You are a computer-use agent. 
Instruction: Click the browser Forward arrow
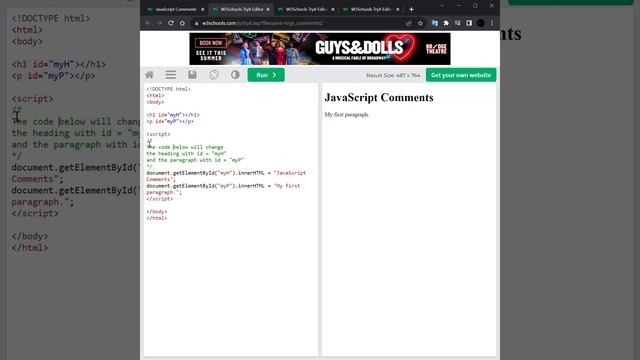click(x=159, y=23)
